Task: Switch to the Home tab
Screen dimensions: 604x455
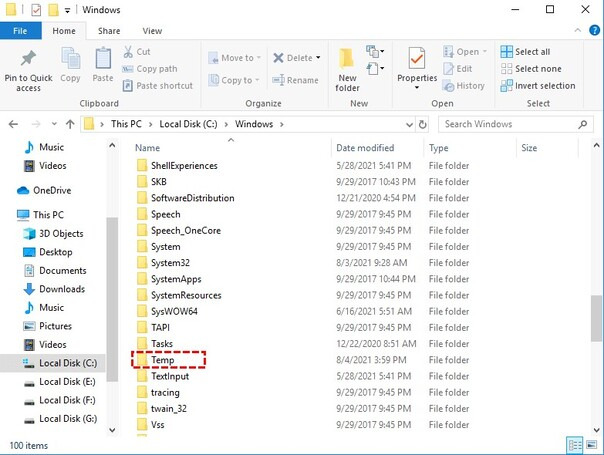Action: 64,31
